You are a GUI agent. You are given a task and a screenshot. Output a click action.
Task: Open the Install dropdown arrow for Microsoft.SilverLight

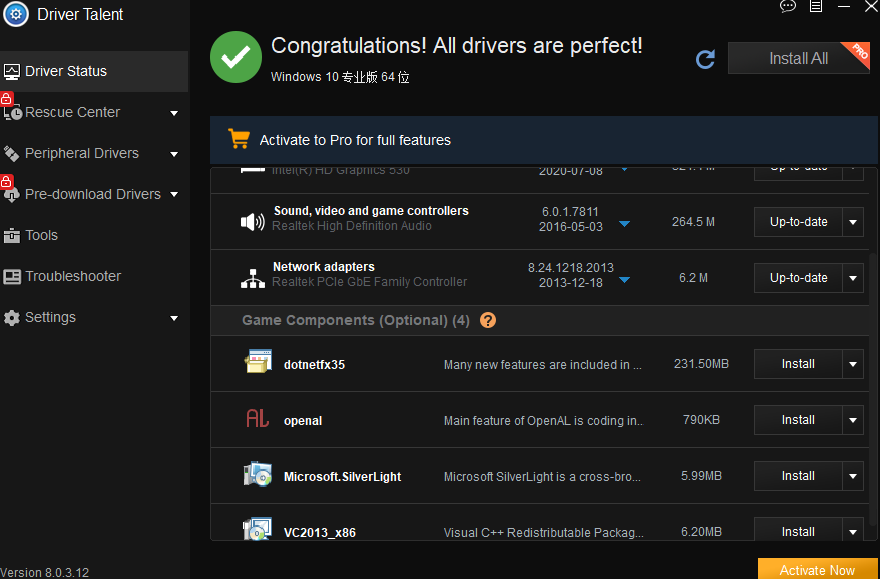coord(852,476)
